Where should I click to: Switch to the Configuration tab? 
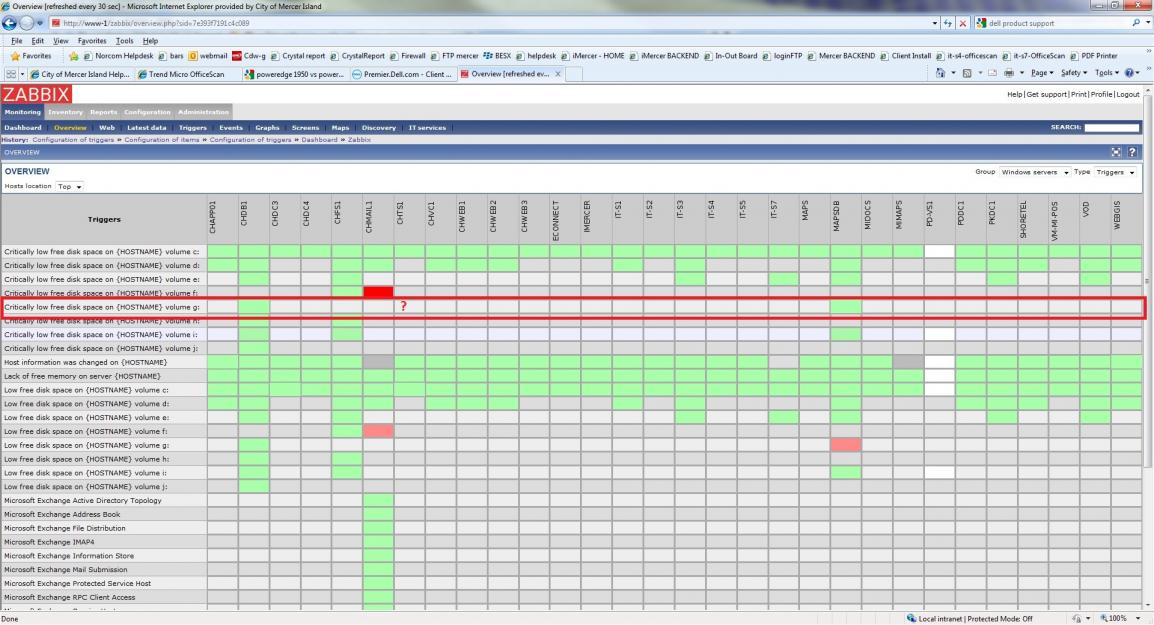click(x=147, y=112)
